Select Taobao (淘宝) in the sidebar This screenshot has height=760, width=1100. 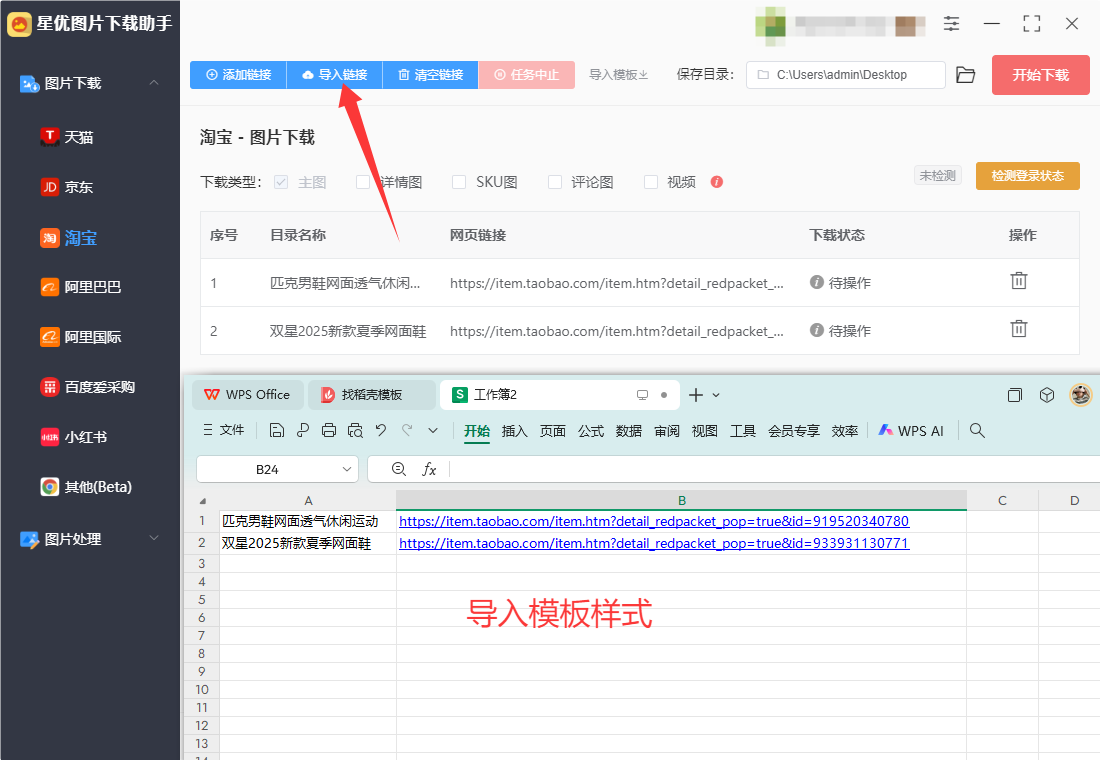tap(68, 238)
